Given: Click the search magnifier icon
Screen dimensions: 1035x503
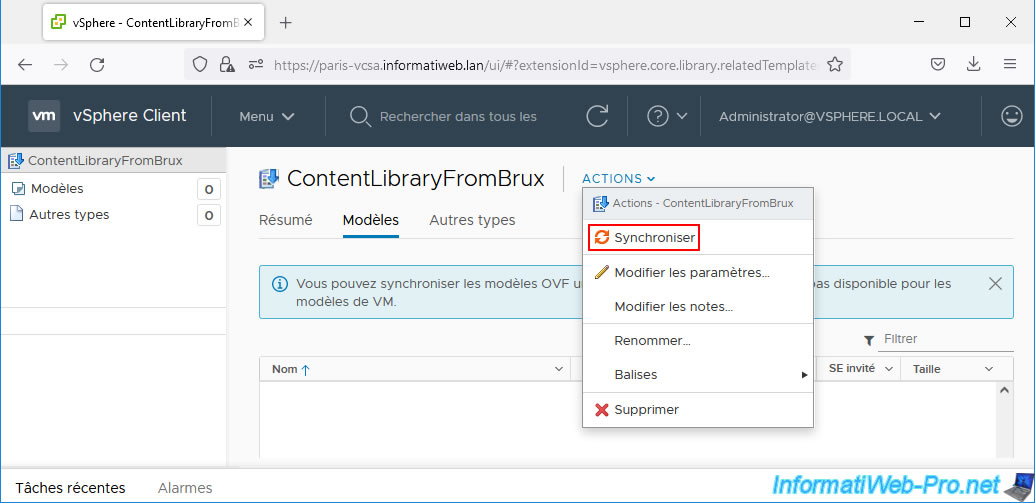Looking at the screenshot, I should [x=360, y=117].
